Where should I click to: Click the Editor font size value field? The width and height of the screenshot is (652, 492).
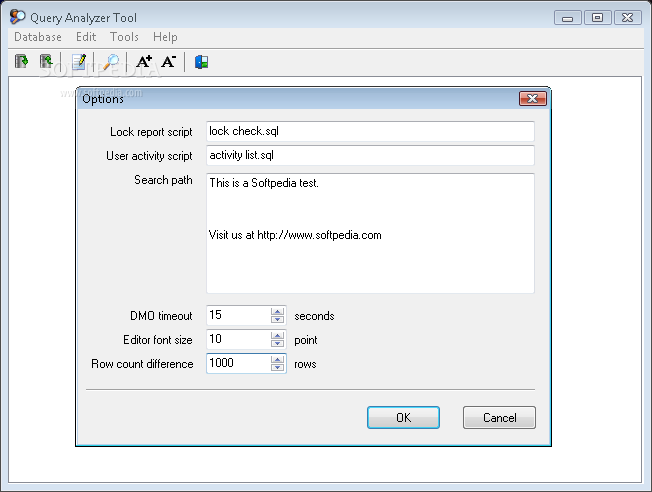point(238,339)
